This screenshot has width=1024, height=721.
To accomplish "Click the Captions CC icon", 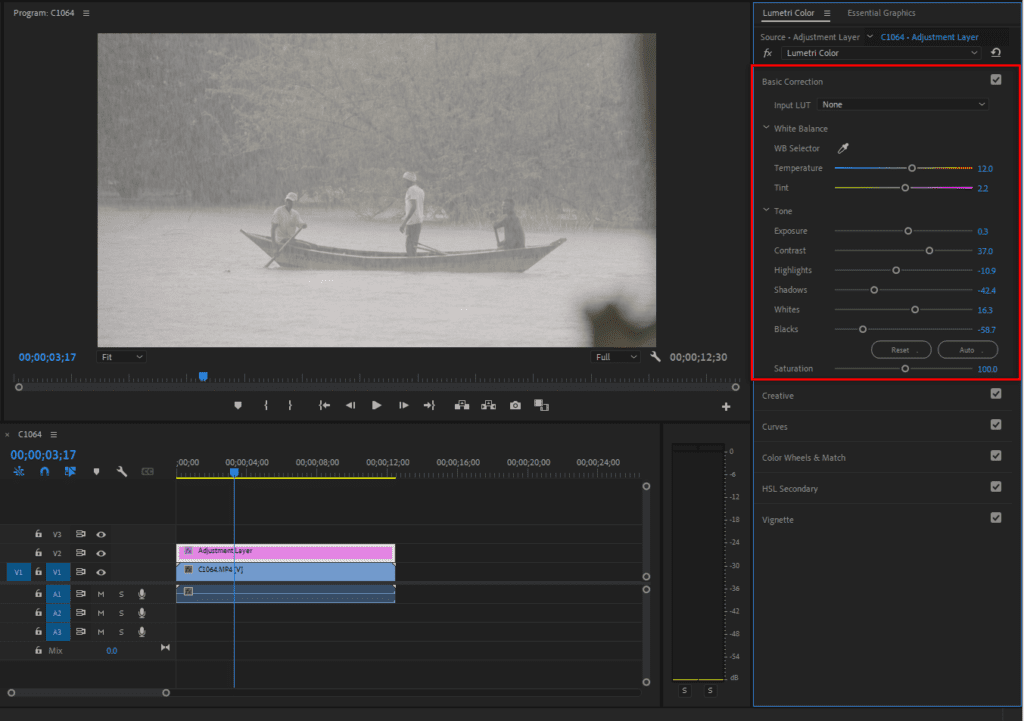I will (147, 471).
